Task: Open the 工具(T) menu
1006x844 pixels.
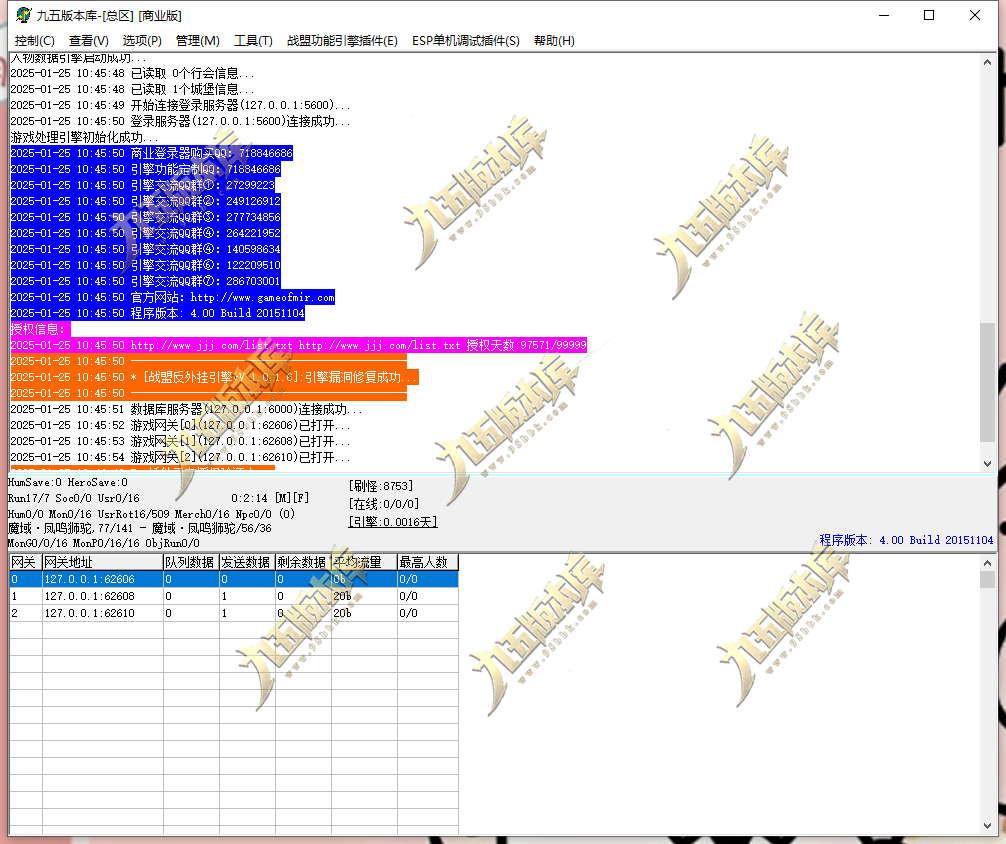Action: pos(253,40)
